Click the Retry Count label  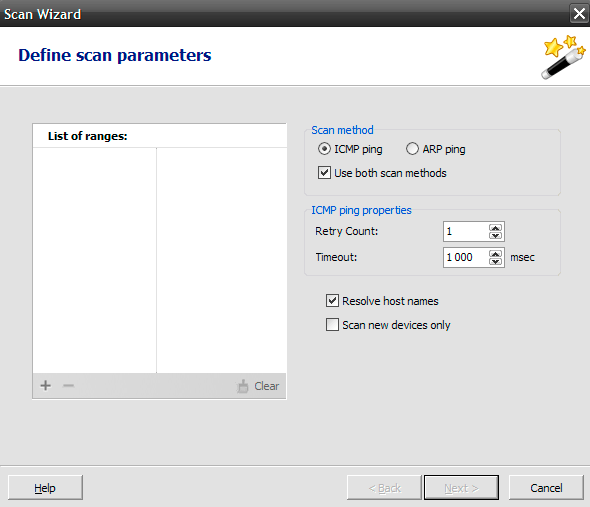click(x=347, y=231)
